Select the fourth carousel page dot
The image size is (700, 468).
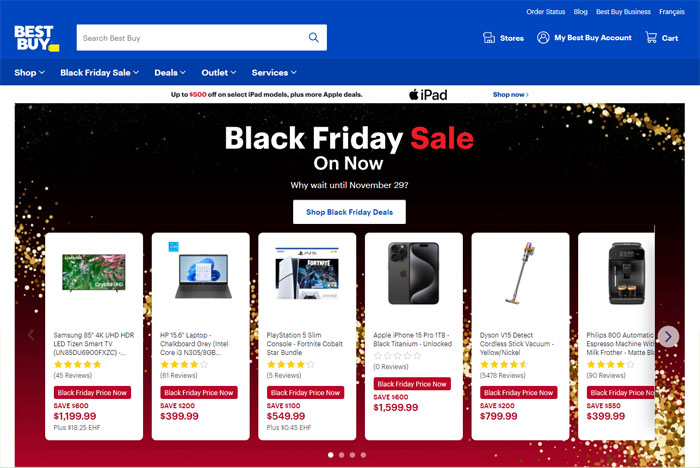click(x=363, y=455)
